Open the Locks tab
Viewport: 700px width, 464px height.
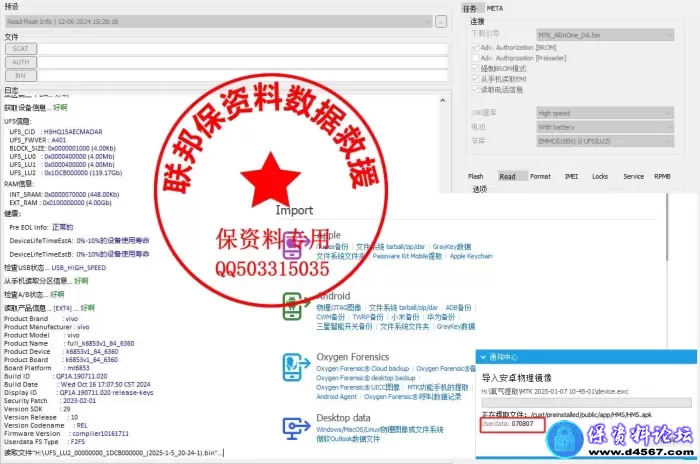pos(600,176)
